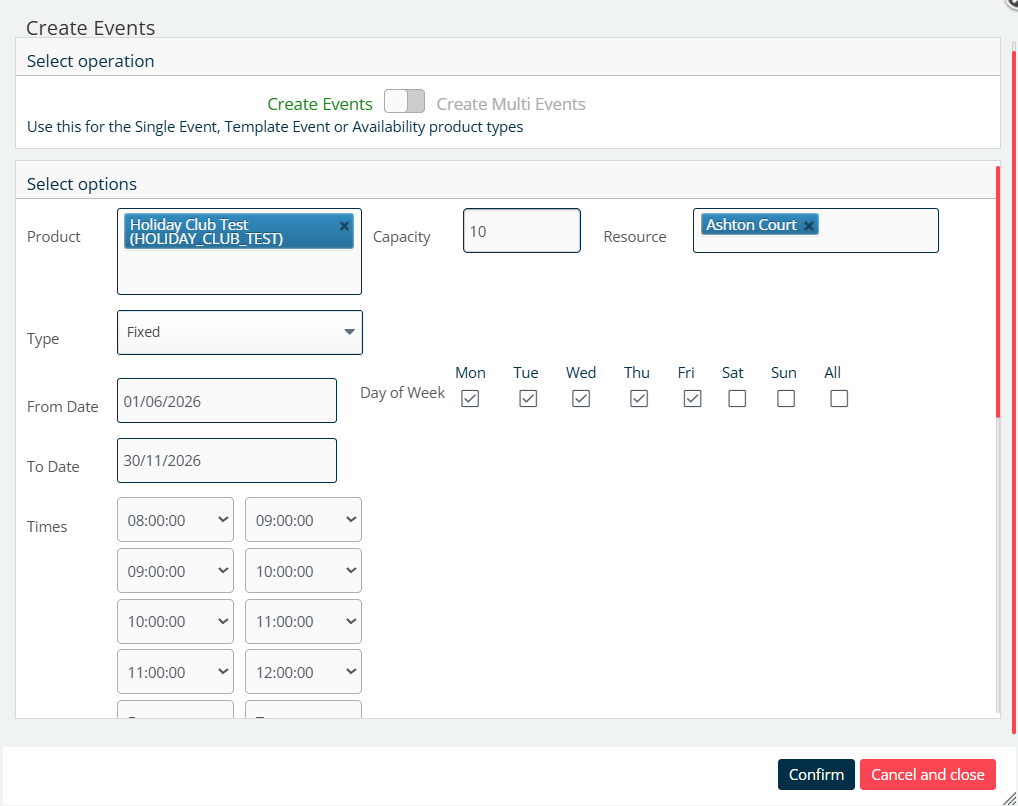Click the Capacity input field
The height and width of the screenshot is (806, 1018).
522,231
